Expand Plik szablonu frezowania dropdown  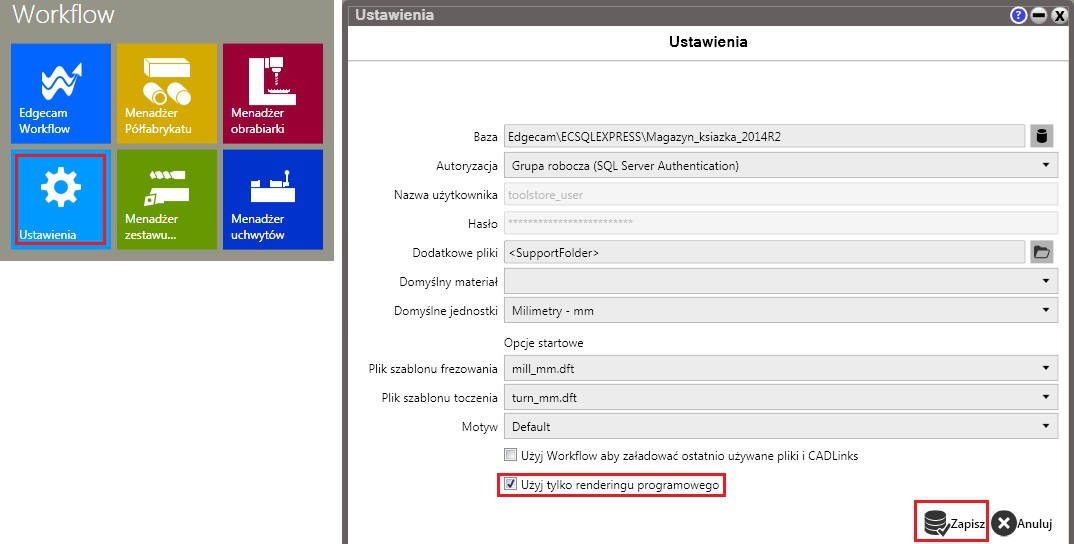click(781, 368)
